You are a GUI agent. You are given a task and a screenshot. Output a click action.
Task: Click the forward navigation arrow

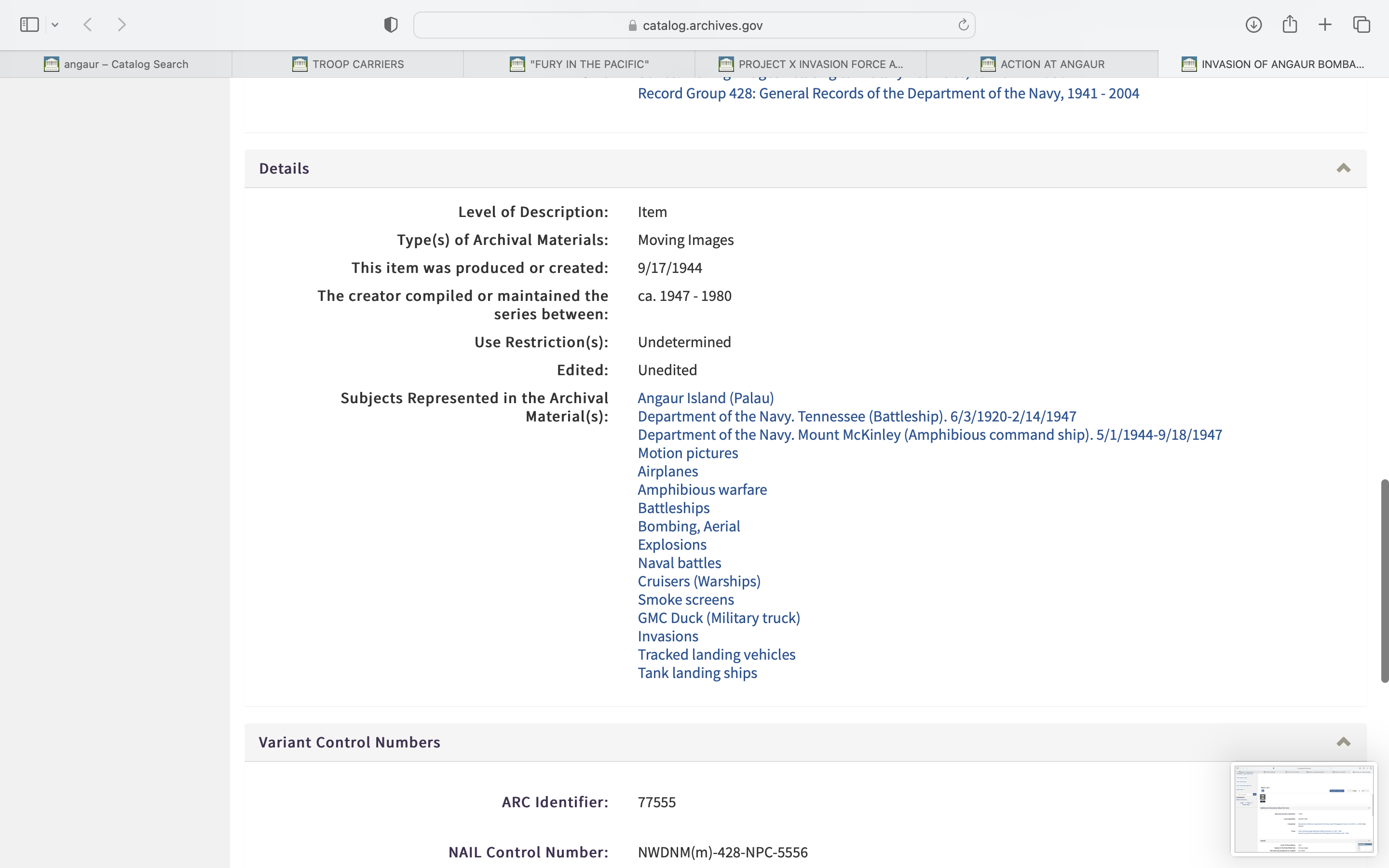tap(122, 25)
